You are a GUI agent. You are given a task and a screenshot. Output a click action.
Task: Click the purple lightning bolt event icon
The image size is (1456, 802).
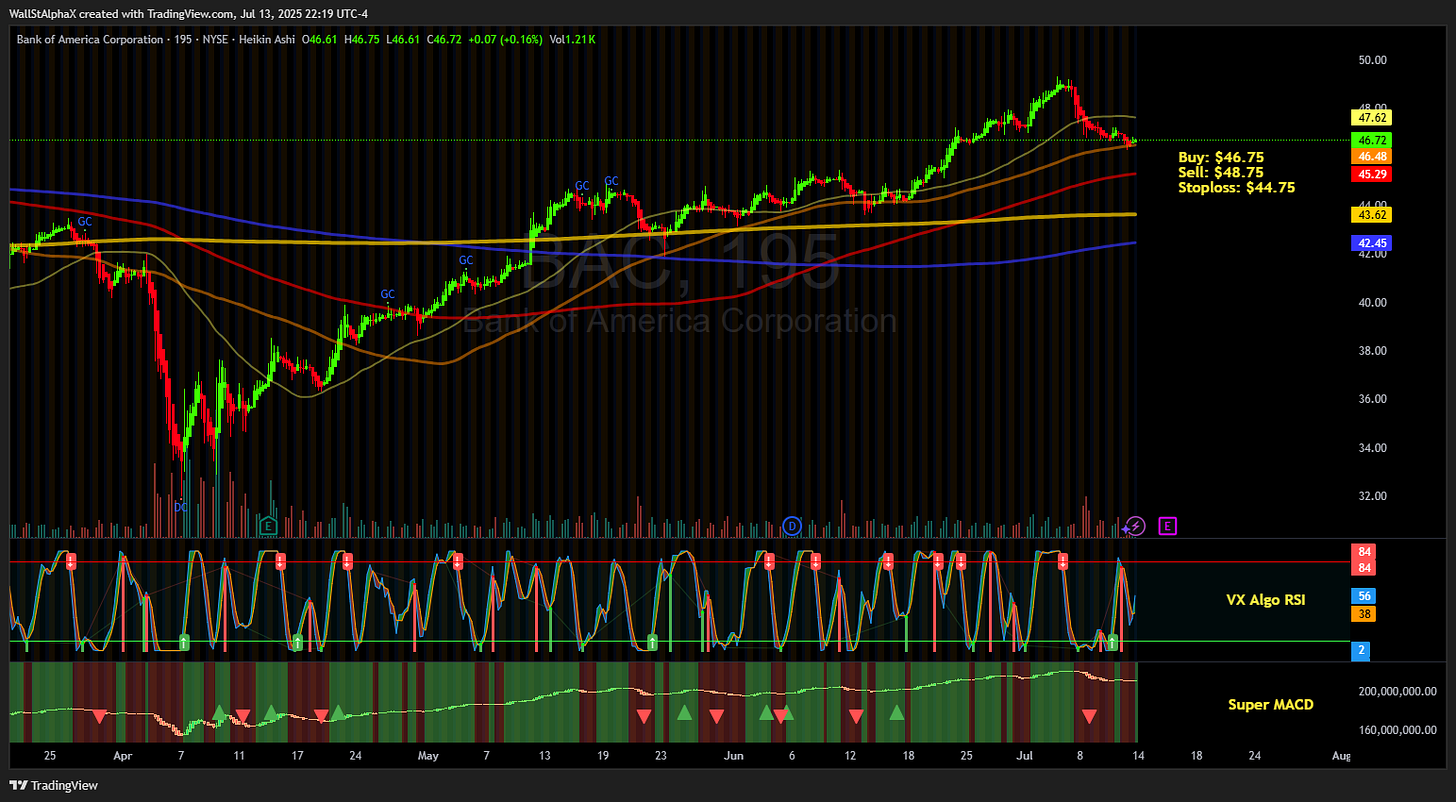[x=1134, y=525]
